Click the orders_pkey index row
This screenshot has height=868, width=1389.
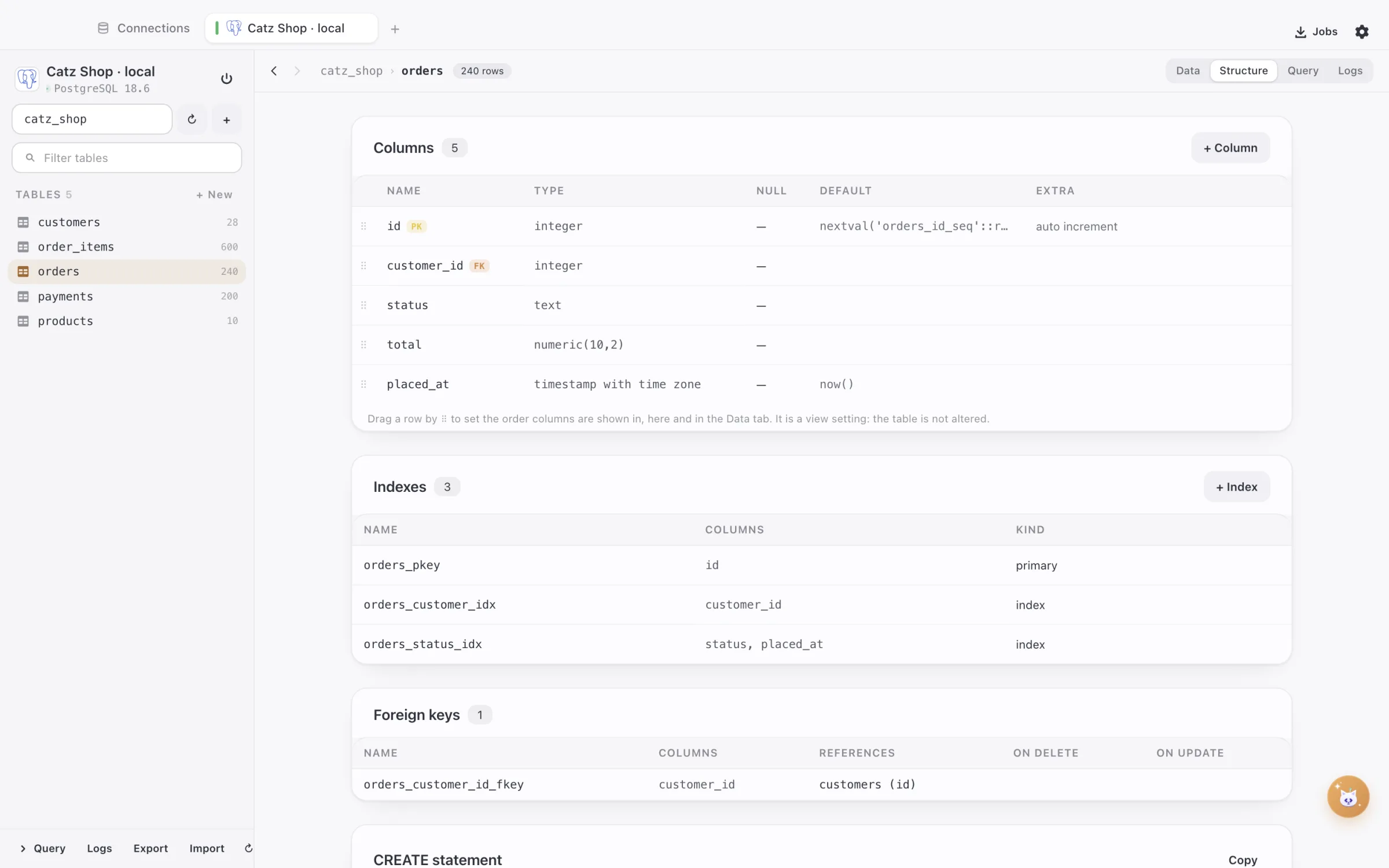(x=821, y=565)
